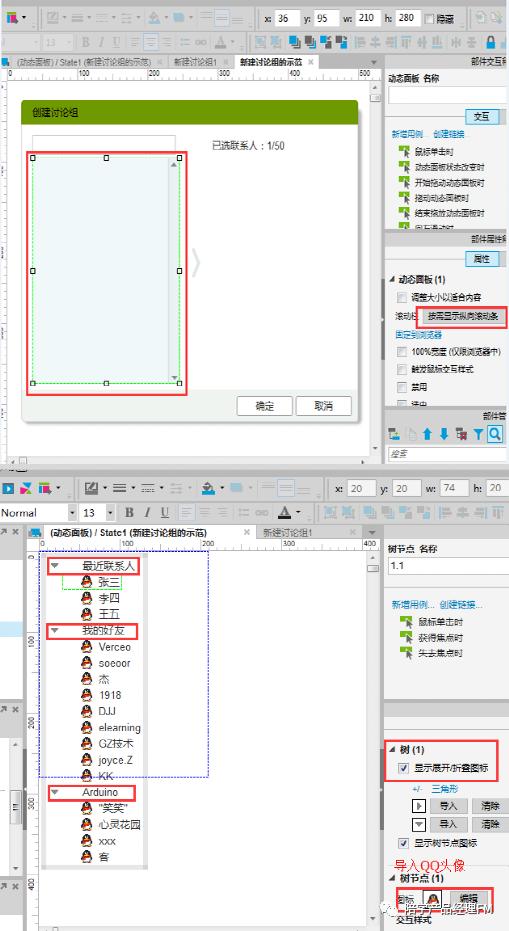Enable the 调整大小以适合内容 checkbox
The height and width of the screenshot is (931, 509).
coord(402,297)
